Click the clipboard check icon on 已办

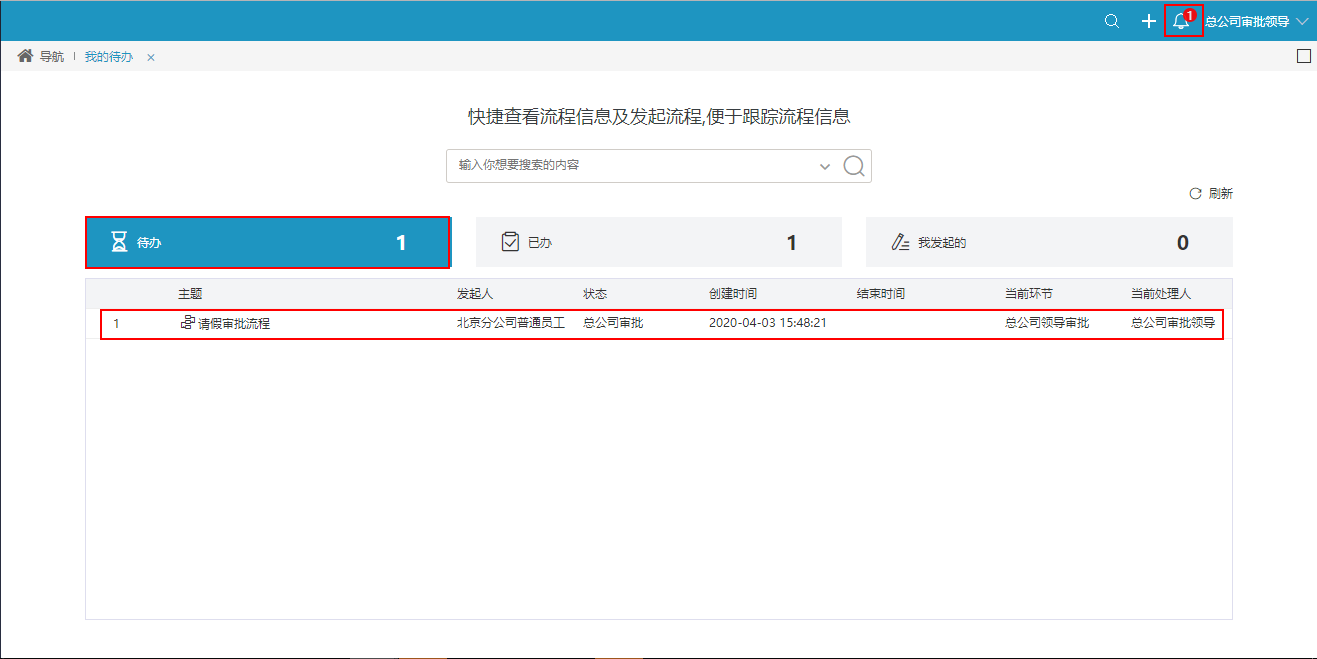point(510,242)
